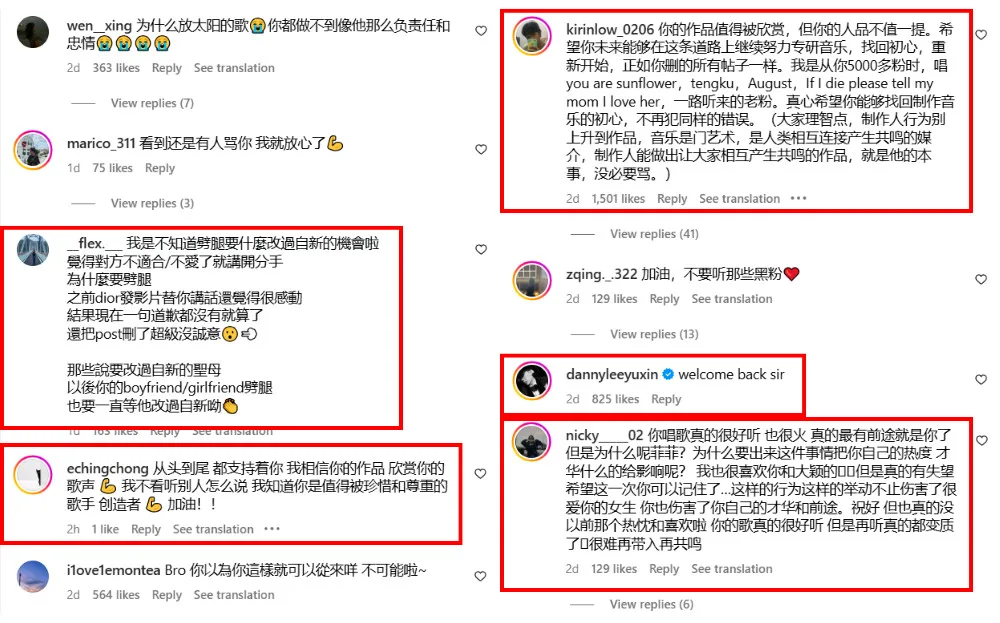The width and height of the screenshot is (1000, 623).
Task: Heart the i1ove1emontea comment
Action: coord(480,576)
